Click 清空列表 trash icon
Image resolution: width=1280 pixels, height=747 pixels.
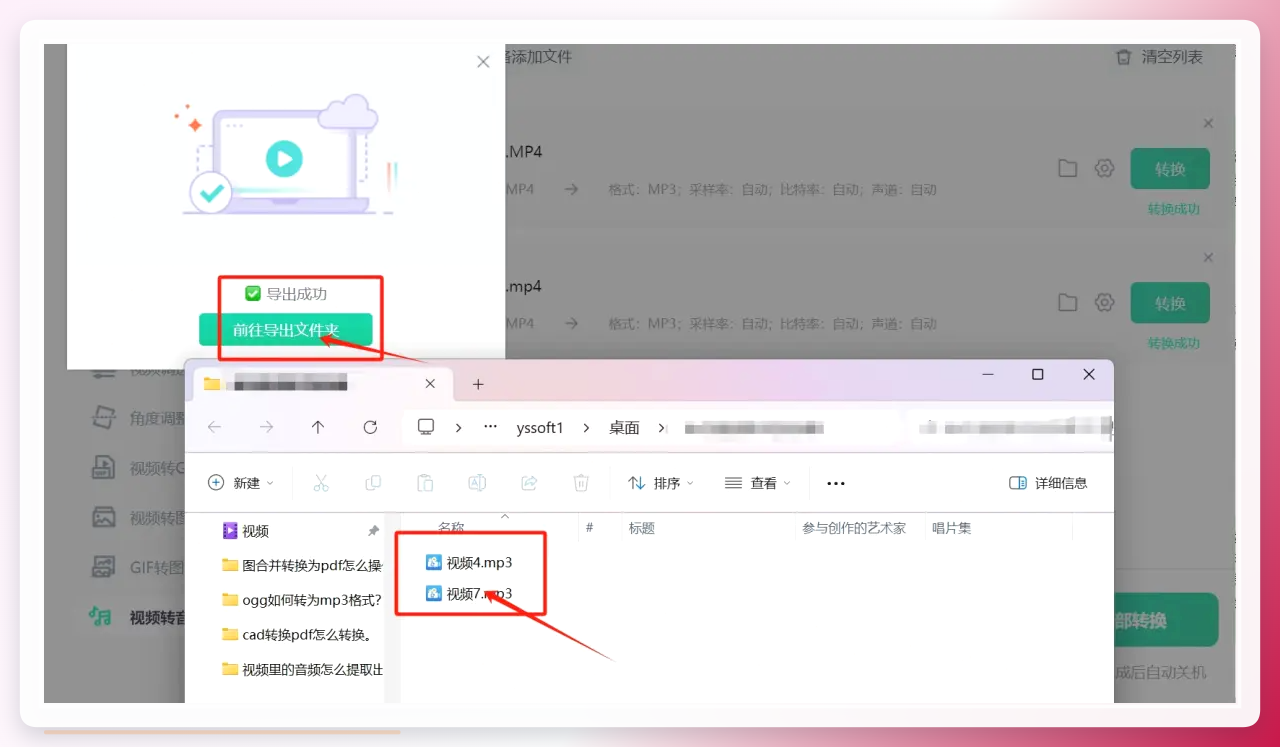pyautogui.click(x=1123, y=57)
